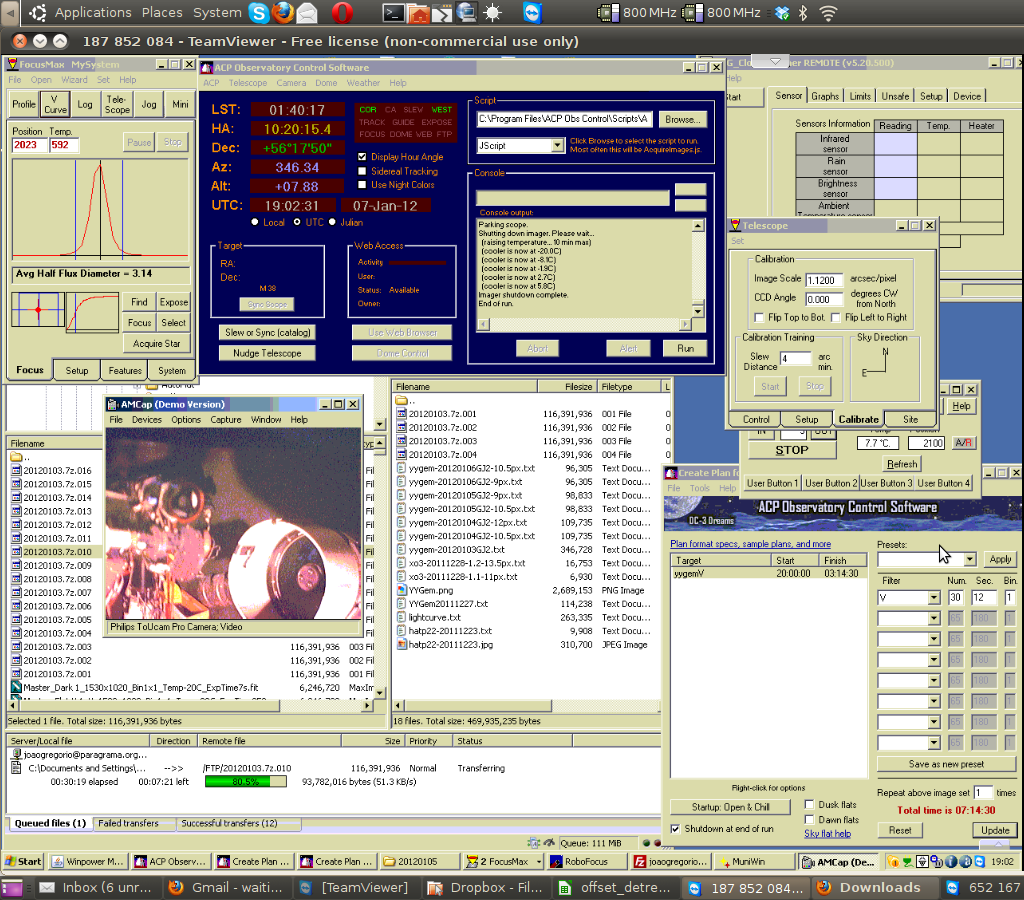
Task: Click the parent folder icon in remote file list
Action: coord(401,400)
